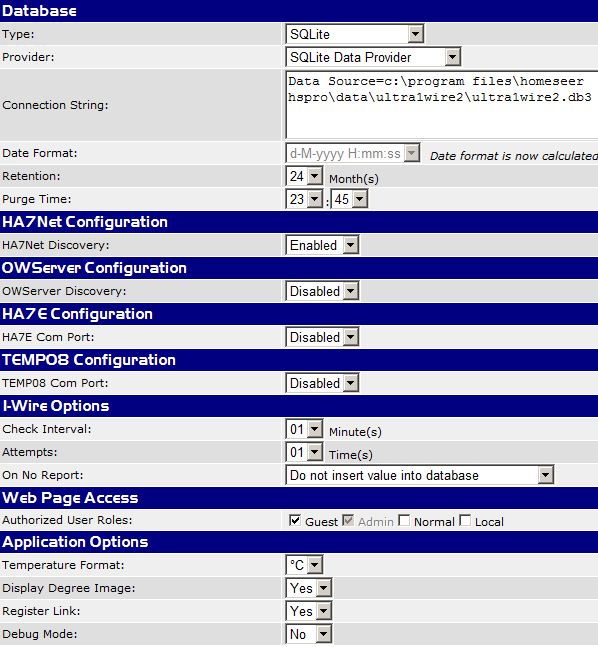Open the Purge Time minute dropdown (45)
Image resolution: width=598 pixels, height=647 pixels.
coord(349,199)
